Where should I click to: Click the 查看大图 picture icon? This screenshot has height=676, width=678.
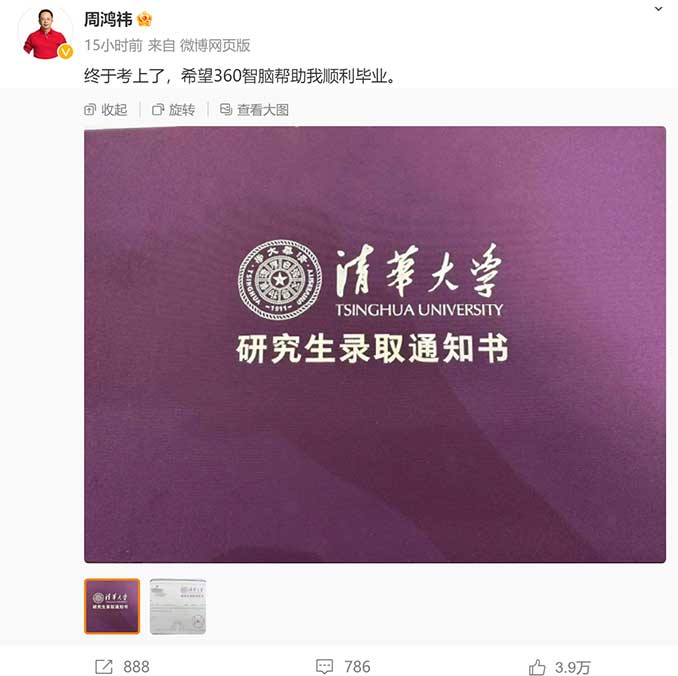point(226,109)
